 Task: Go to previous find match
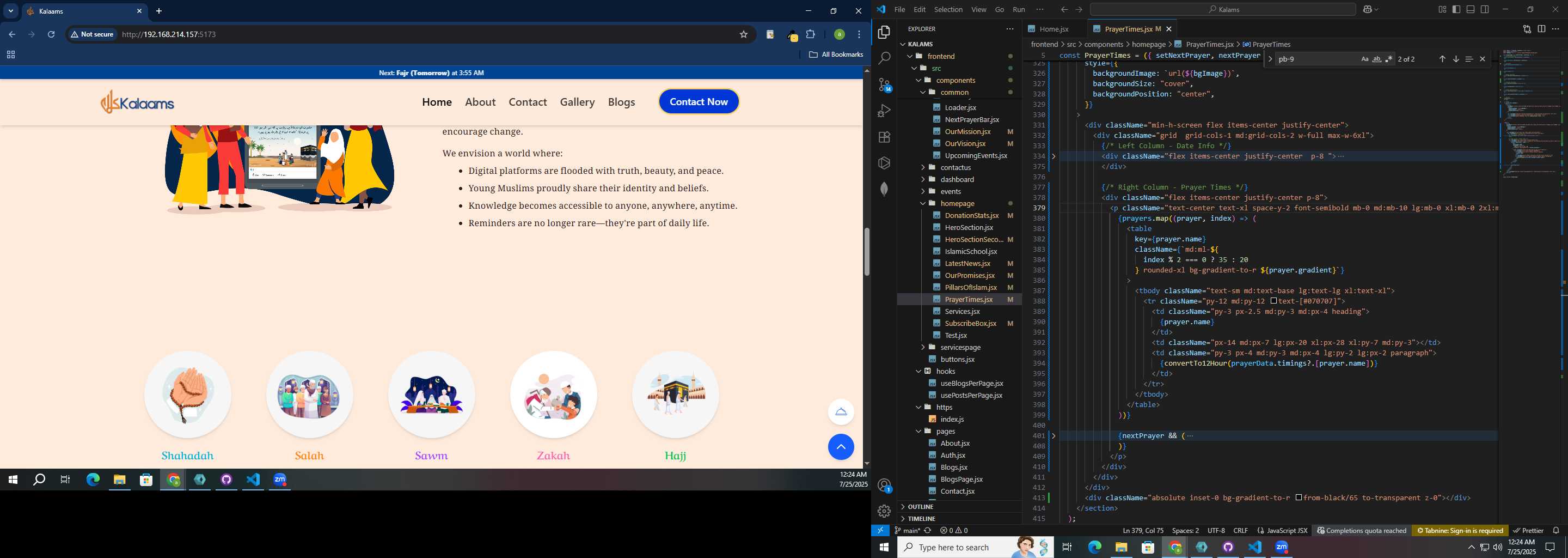[x=1442, y=59]
